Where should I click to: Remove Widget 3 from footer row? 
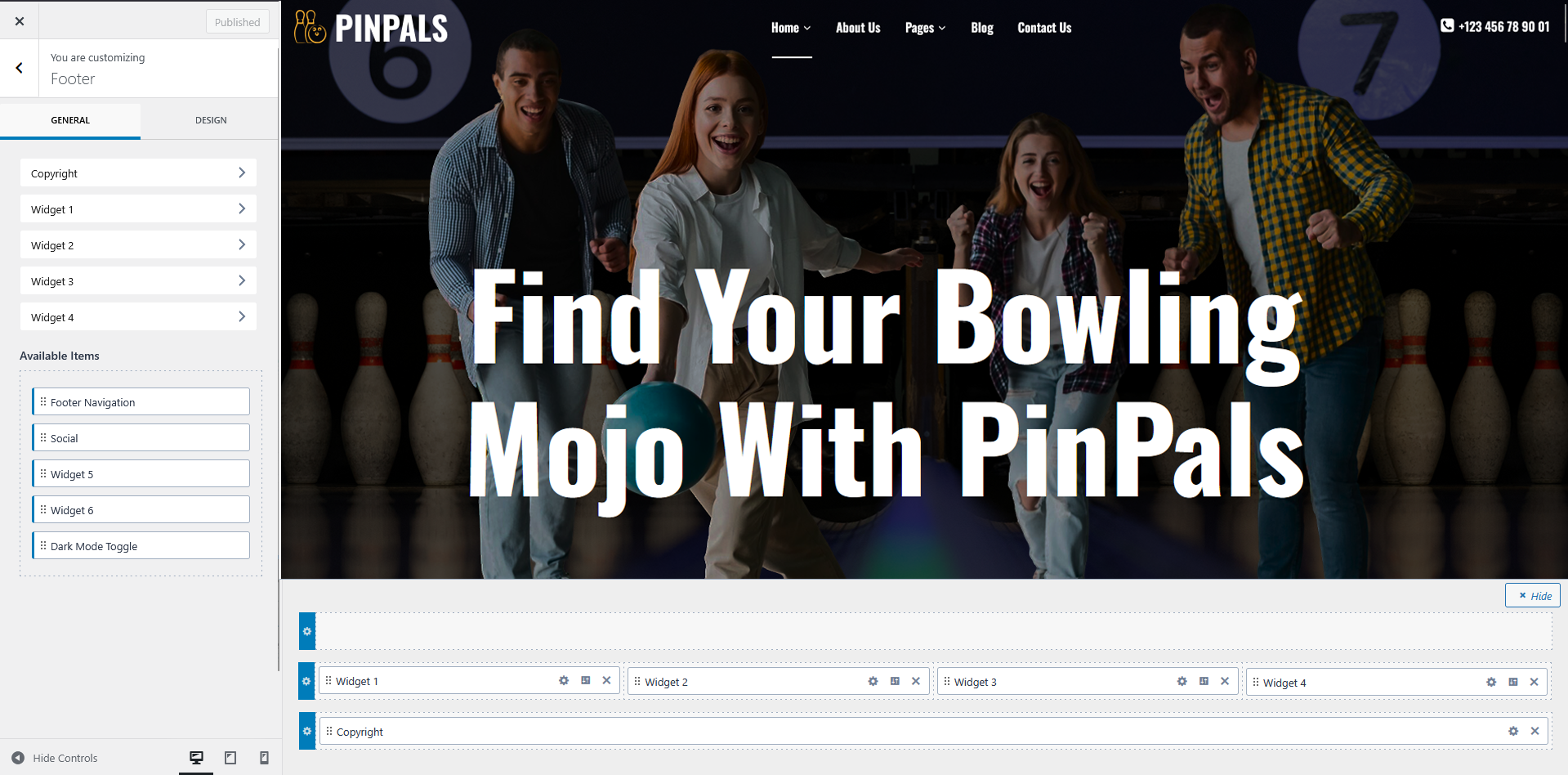click(x=1225, y=681)
